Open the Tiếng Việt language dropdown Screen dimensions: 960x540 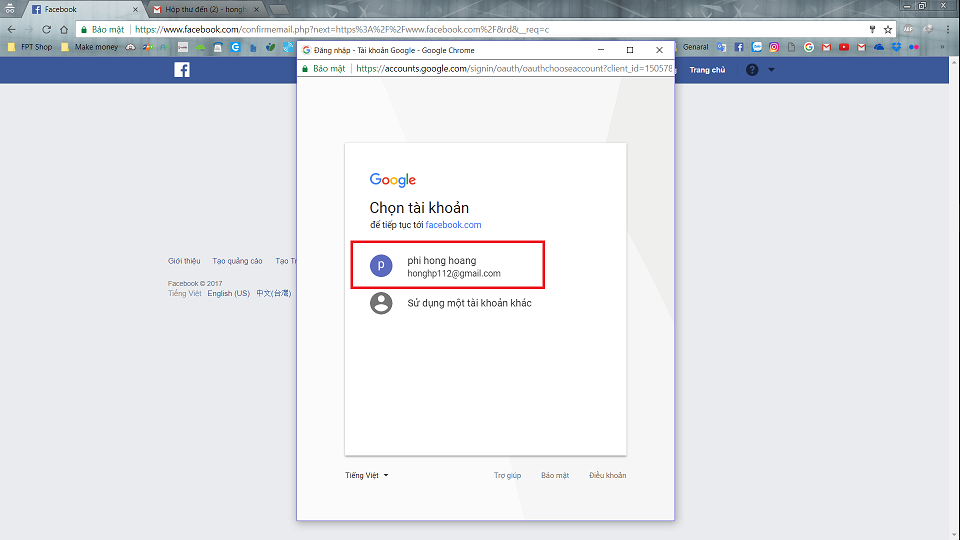[x=366, y=475]
